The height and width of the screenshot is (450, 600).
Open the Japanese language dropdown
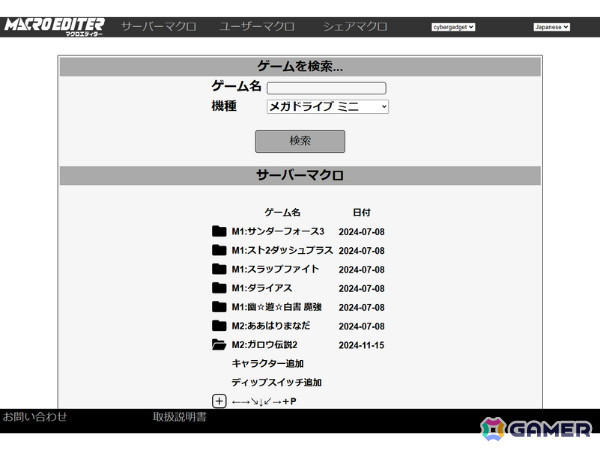tap(551, 27)
